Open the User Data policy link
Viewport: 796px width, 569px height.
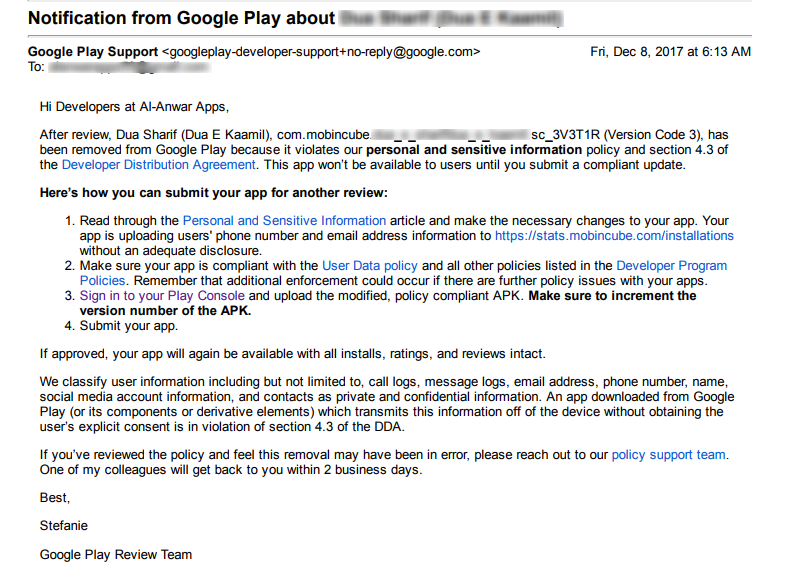tap(370, 265)
